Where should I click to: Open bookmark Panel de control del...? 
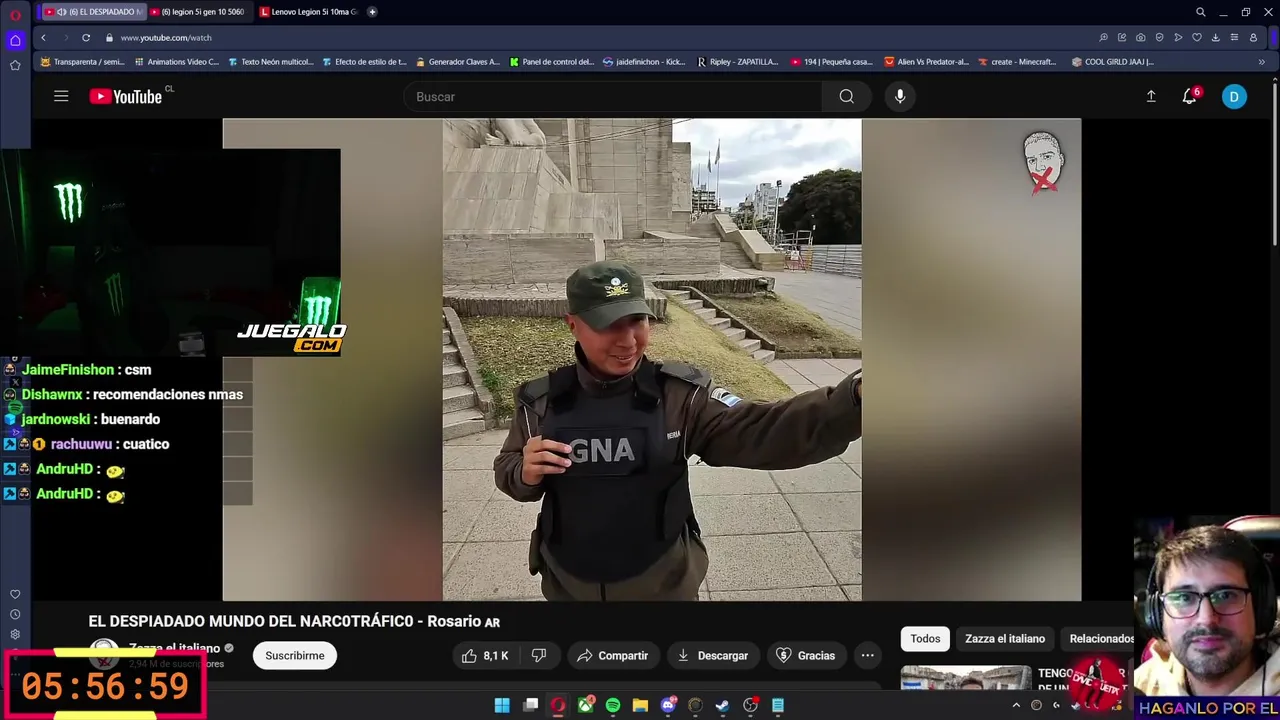click(552, 62)
